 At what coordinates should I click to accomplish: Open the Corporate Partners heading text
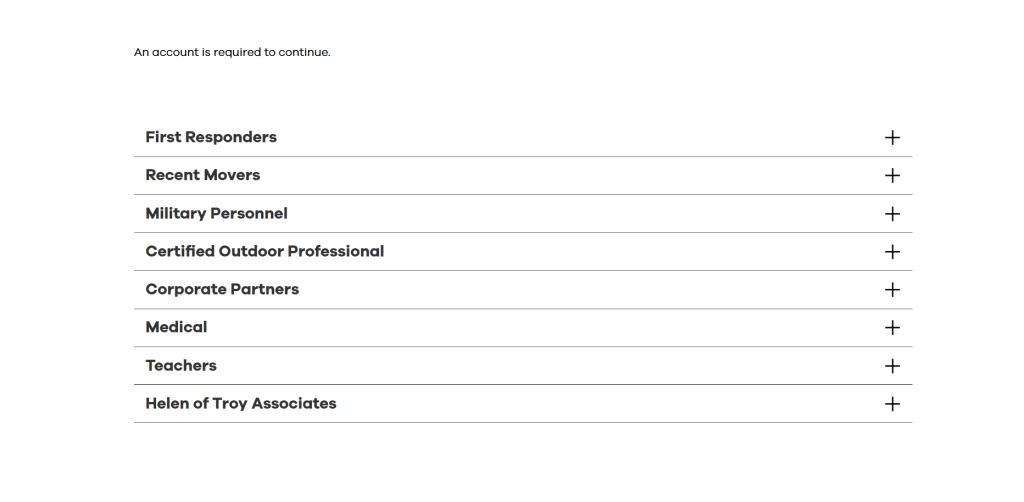tap(222, 289)
